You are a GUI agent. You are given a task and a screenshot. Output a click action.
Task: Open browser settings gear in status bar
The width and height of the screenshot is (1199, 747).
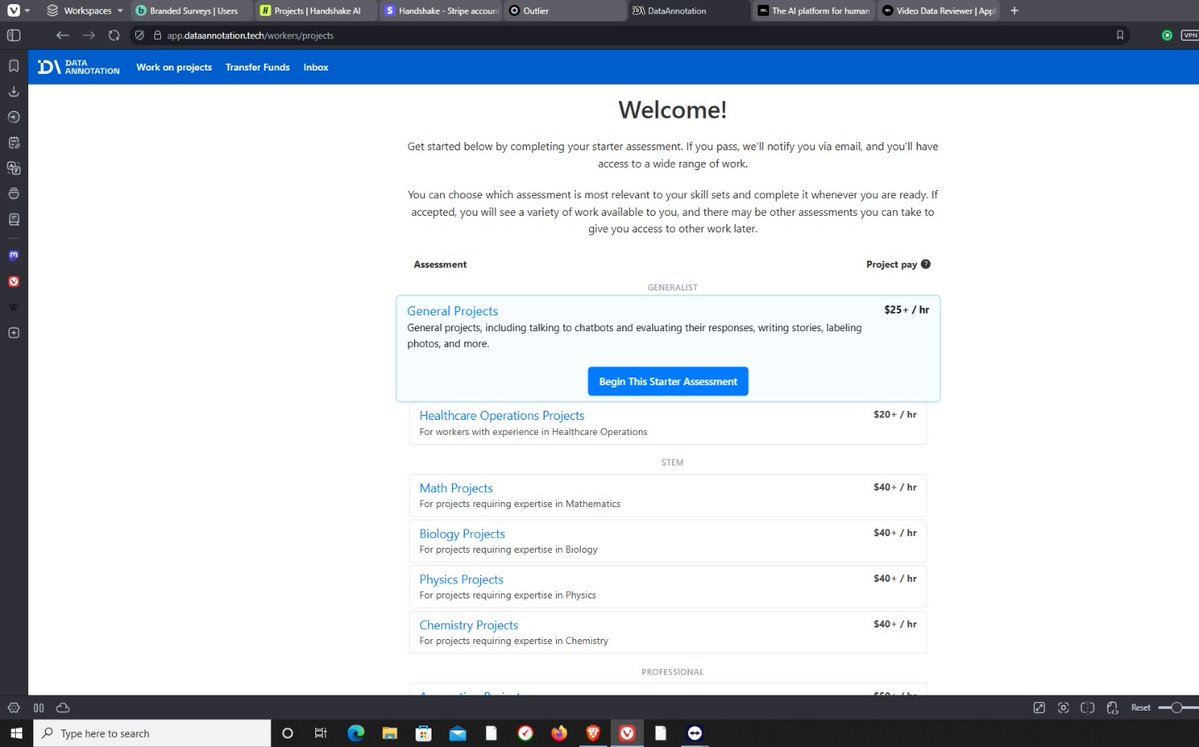[14, 708]
